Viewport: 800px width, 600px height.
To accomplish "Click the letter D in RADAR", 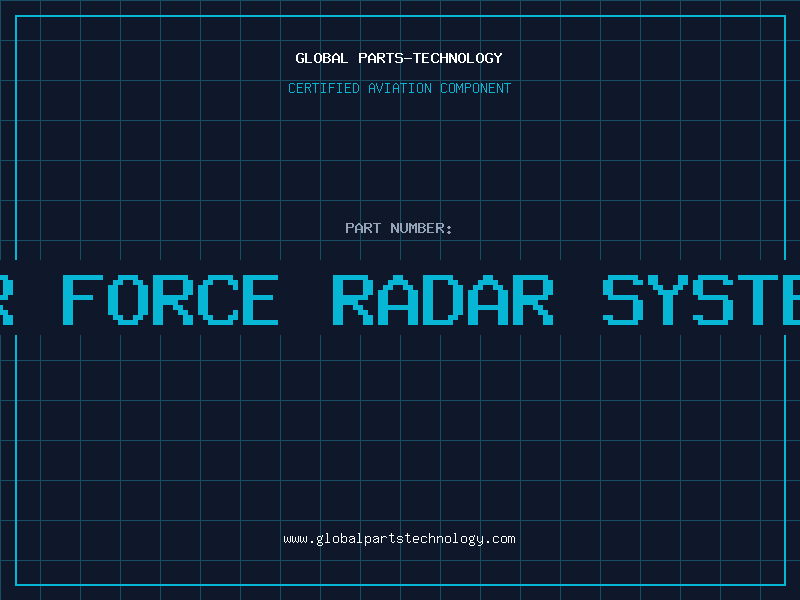I will point(442,300).
